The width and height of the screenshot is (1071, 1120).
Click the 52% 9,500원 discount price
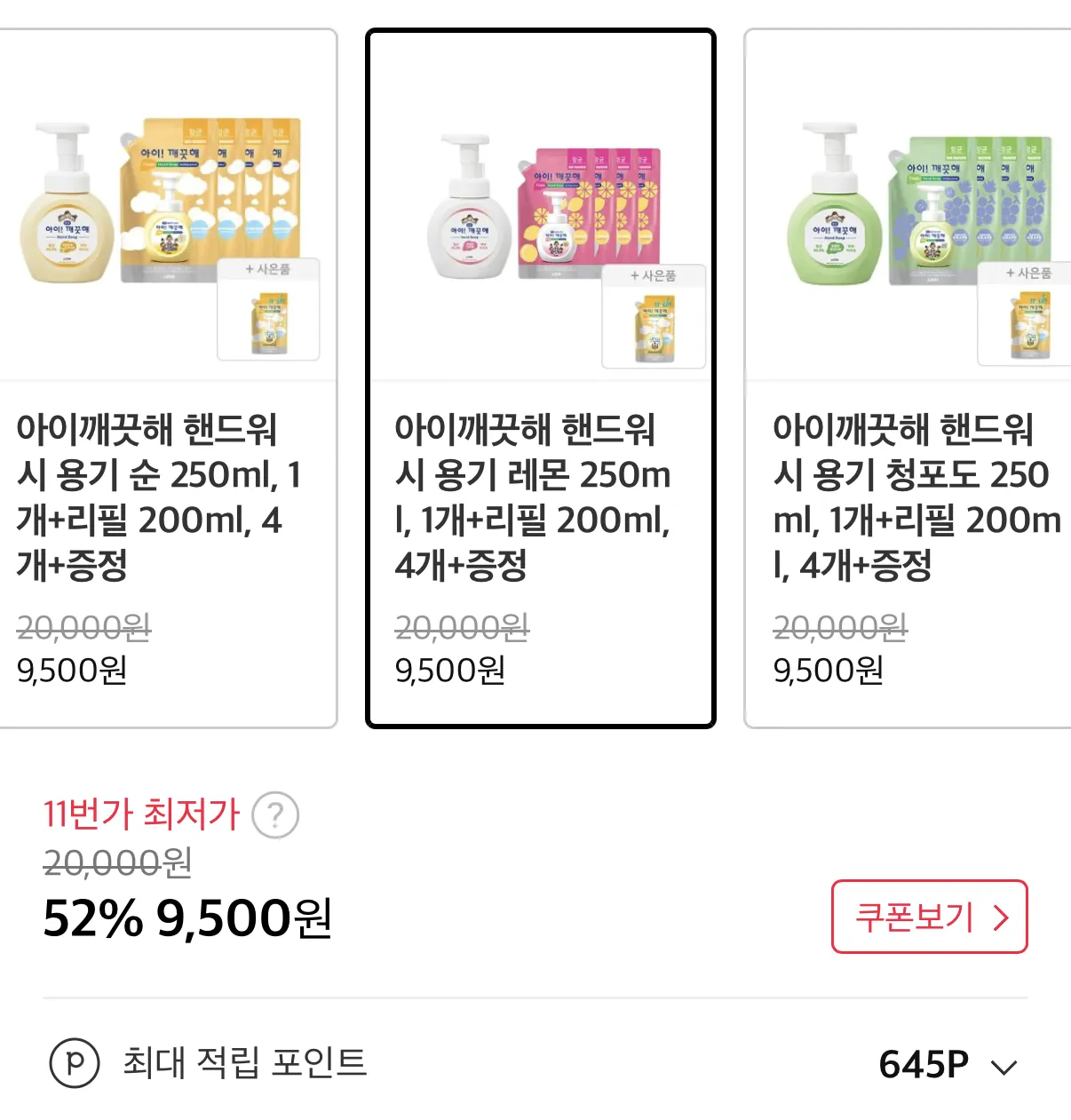tap(187, 918)
